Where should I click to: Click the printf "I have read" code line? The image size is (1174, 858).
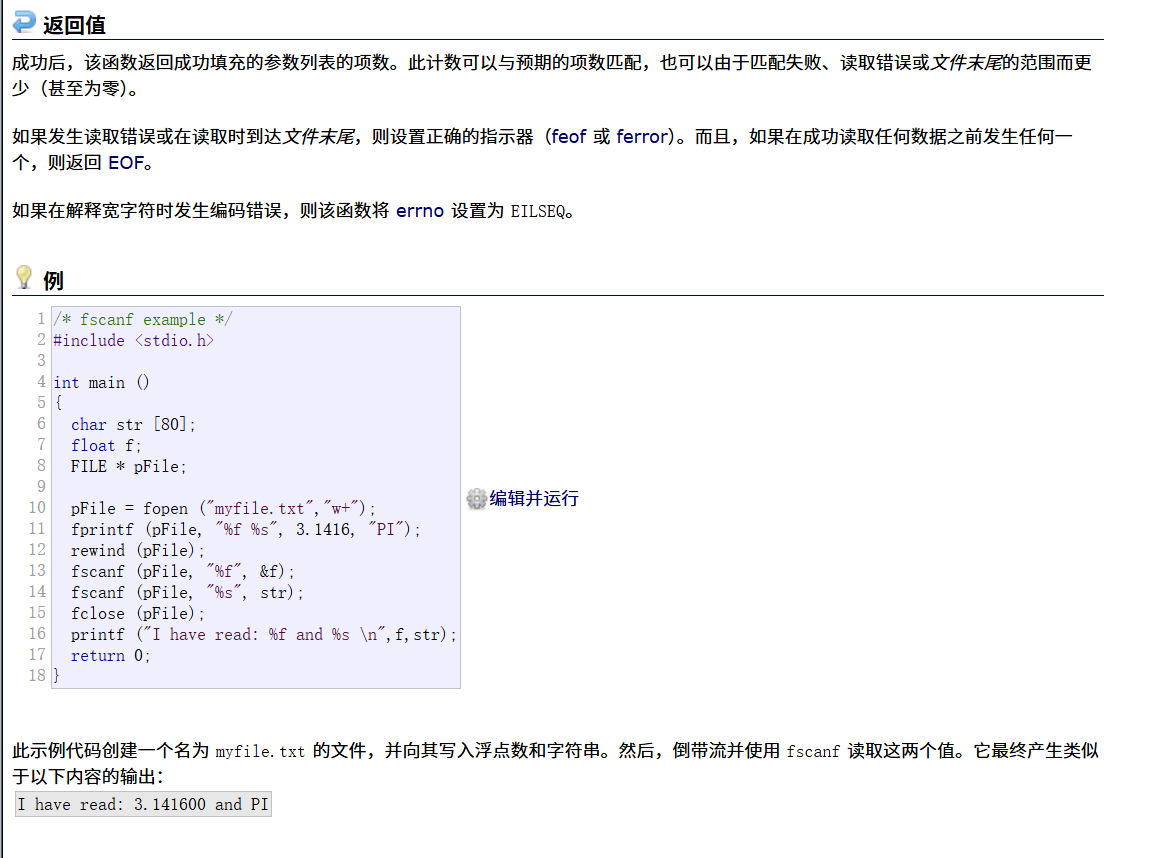click(x=264, y=634)
